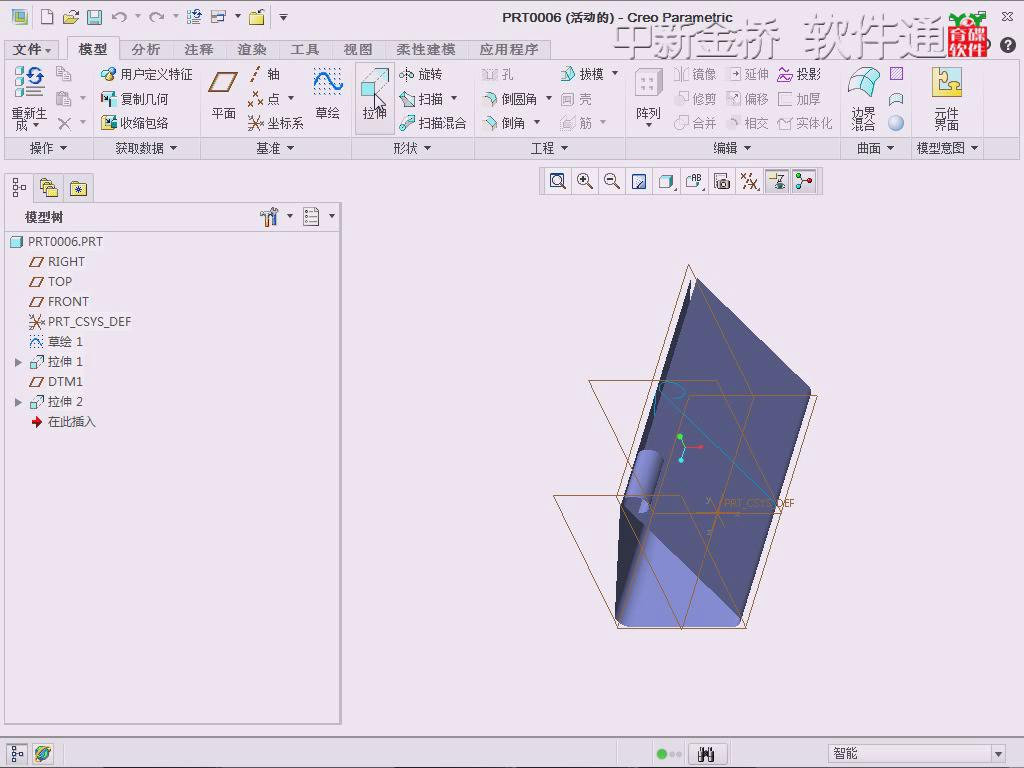Select PRT_CSYS_DEF in model tree
The height and width of the screenshot is (768, 1024).
coord(80,322)
